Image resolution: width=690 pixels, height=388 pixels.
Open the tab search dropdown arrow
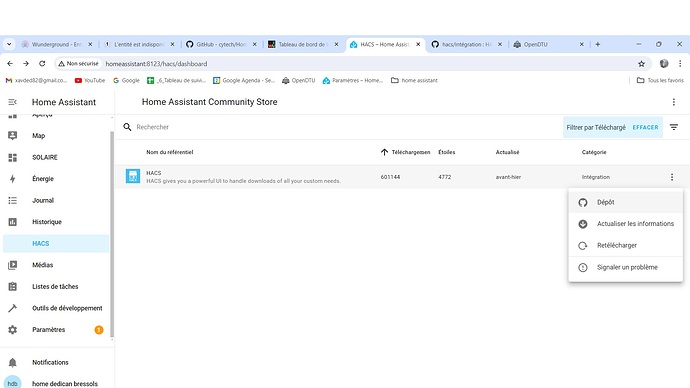(9, 44)
